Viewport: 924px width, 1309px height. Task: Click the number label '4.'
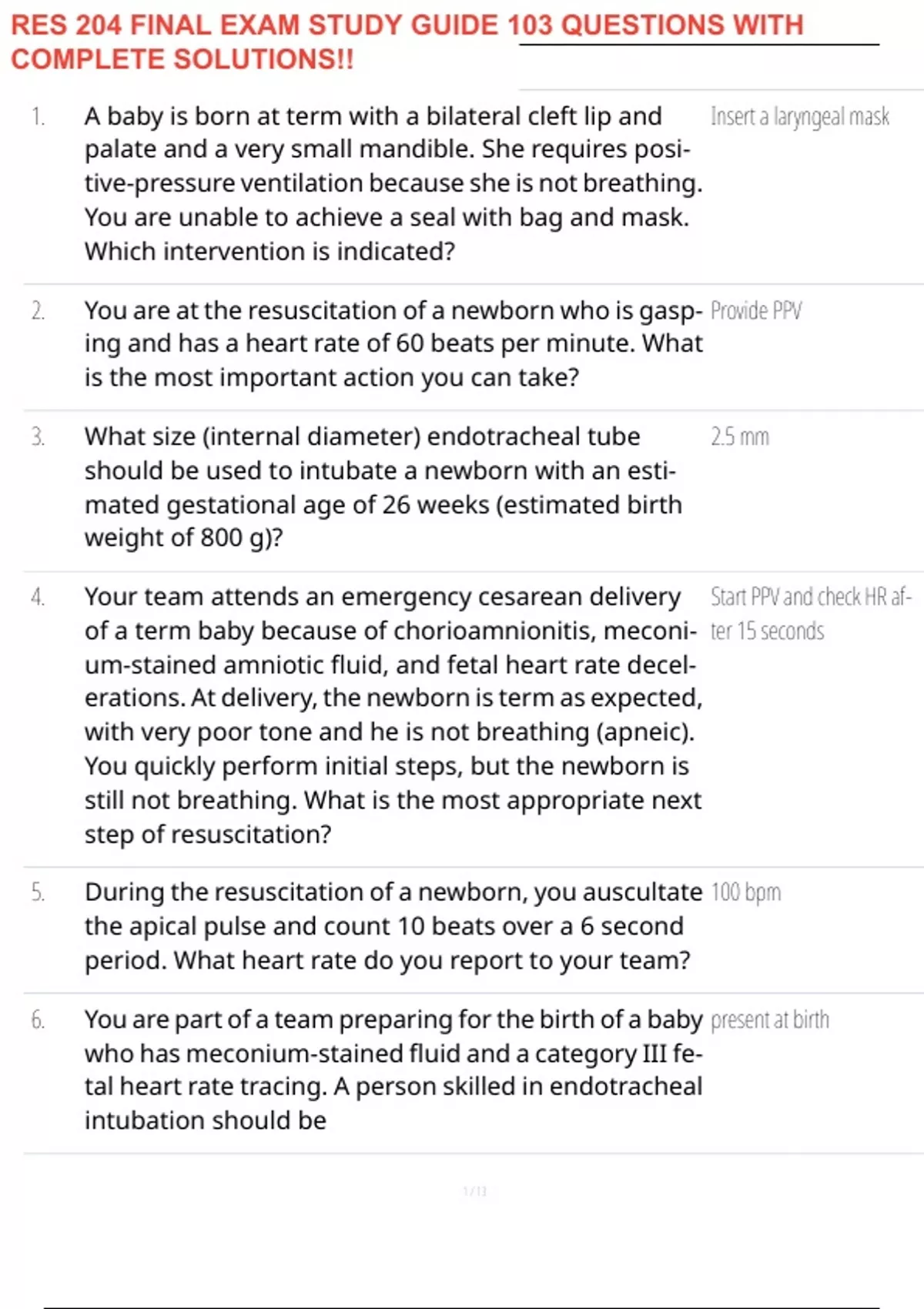[38, 597]
